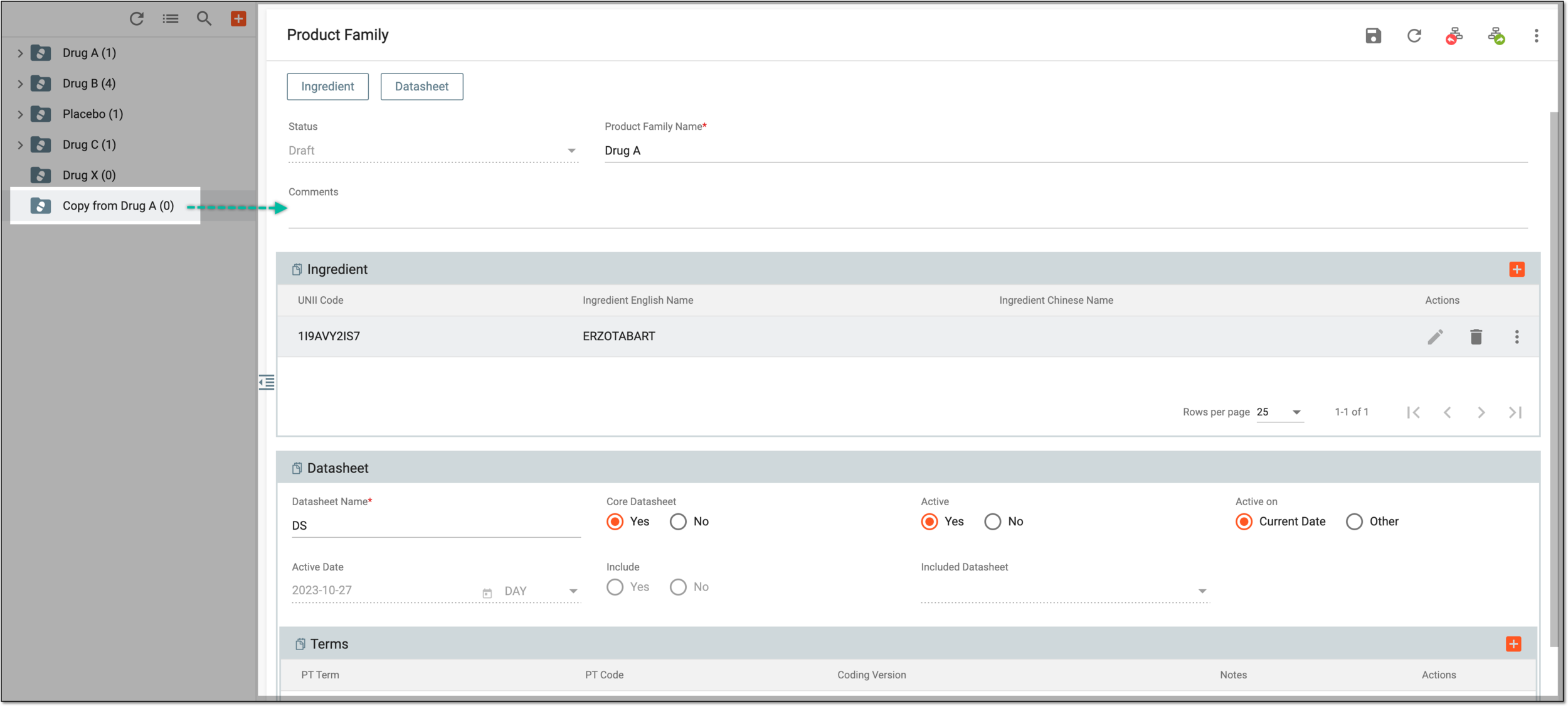Viewport: 1568px width, 706px height.
Task: Select Include No radio
Action: coord(678,587)
